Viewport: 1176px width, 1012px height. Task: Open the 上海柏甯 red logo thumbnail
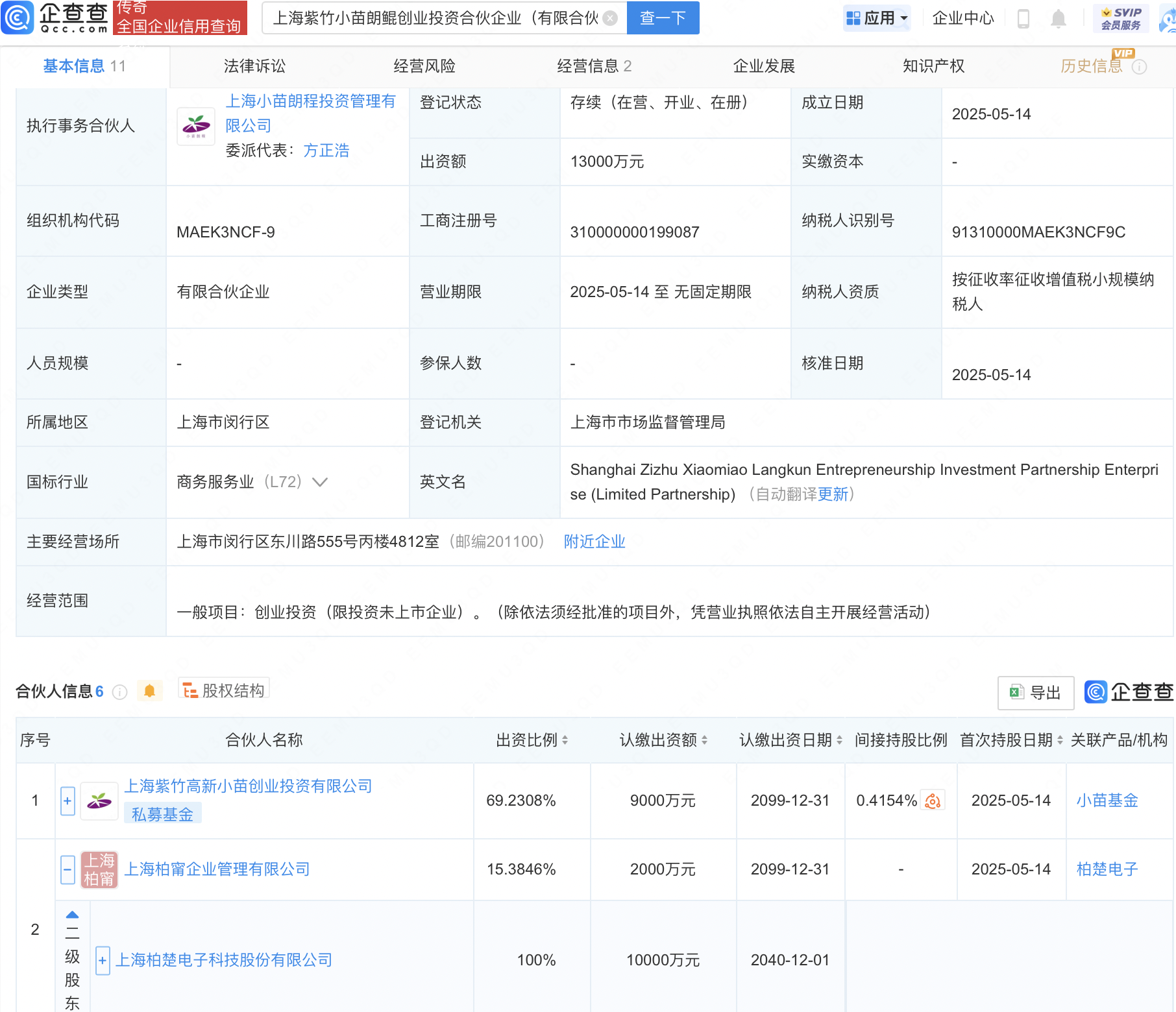click(99, 869)
